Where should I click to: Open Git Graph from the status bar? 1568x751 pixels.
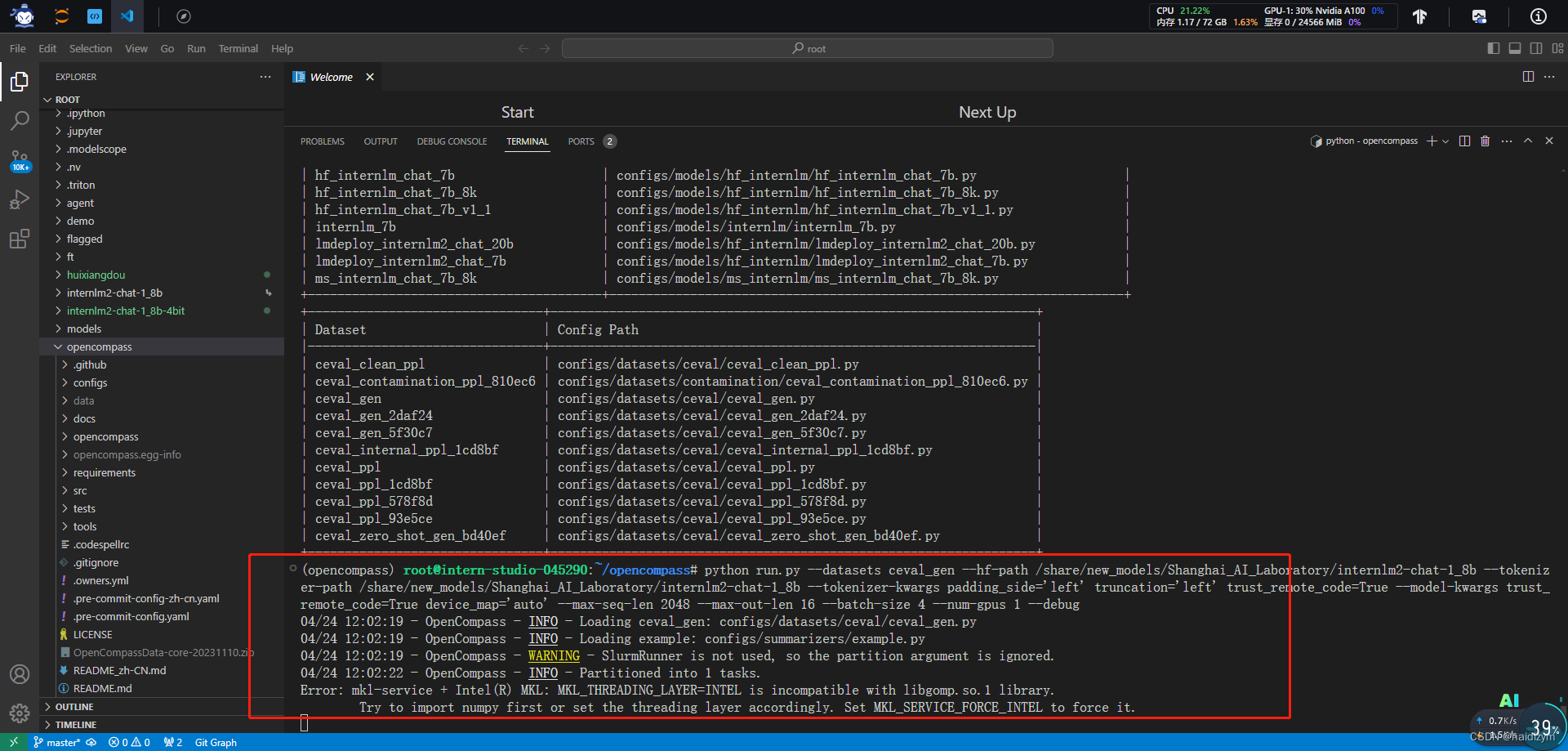coord(216,742)
